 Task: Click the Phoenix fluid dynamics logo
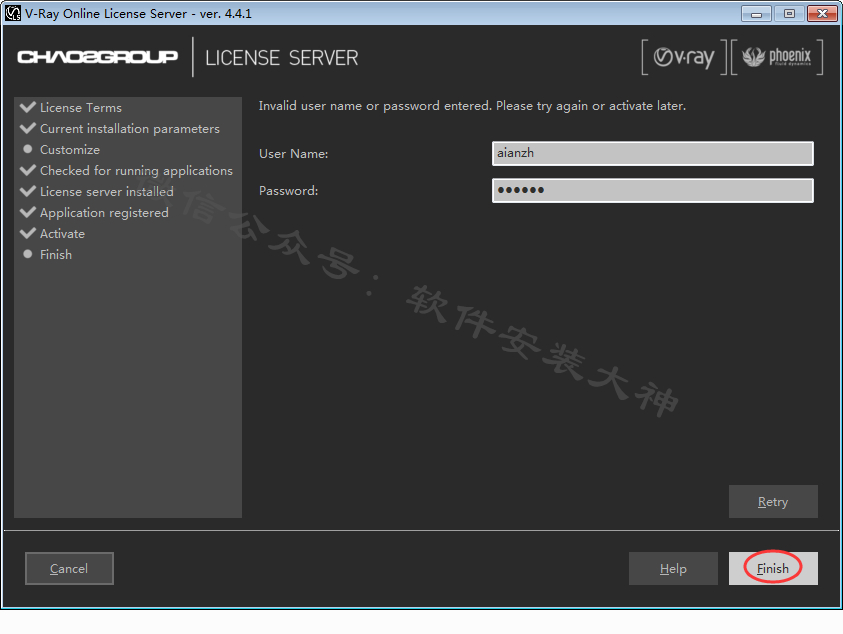tap(777, 56)
